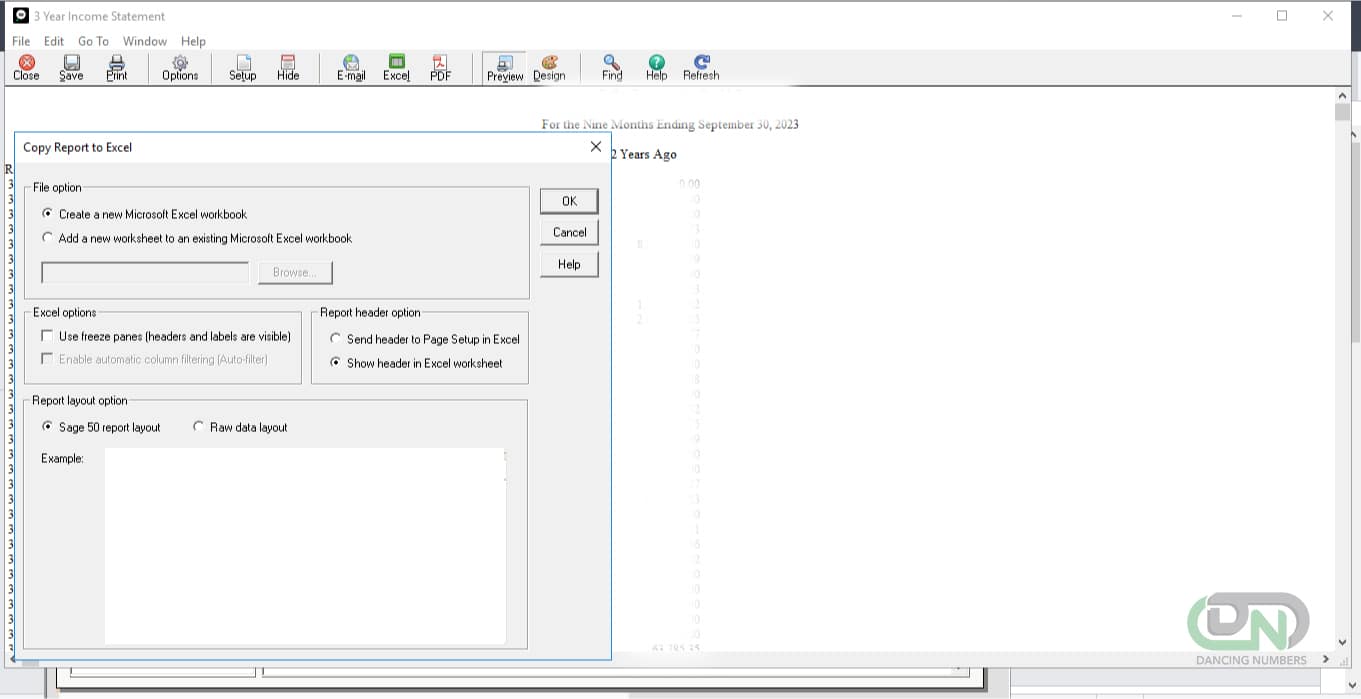The image size is (1361, 699).
Task: Cancel the Copy Report to Excel dialog
Action: [568, 232]
